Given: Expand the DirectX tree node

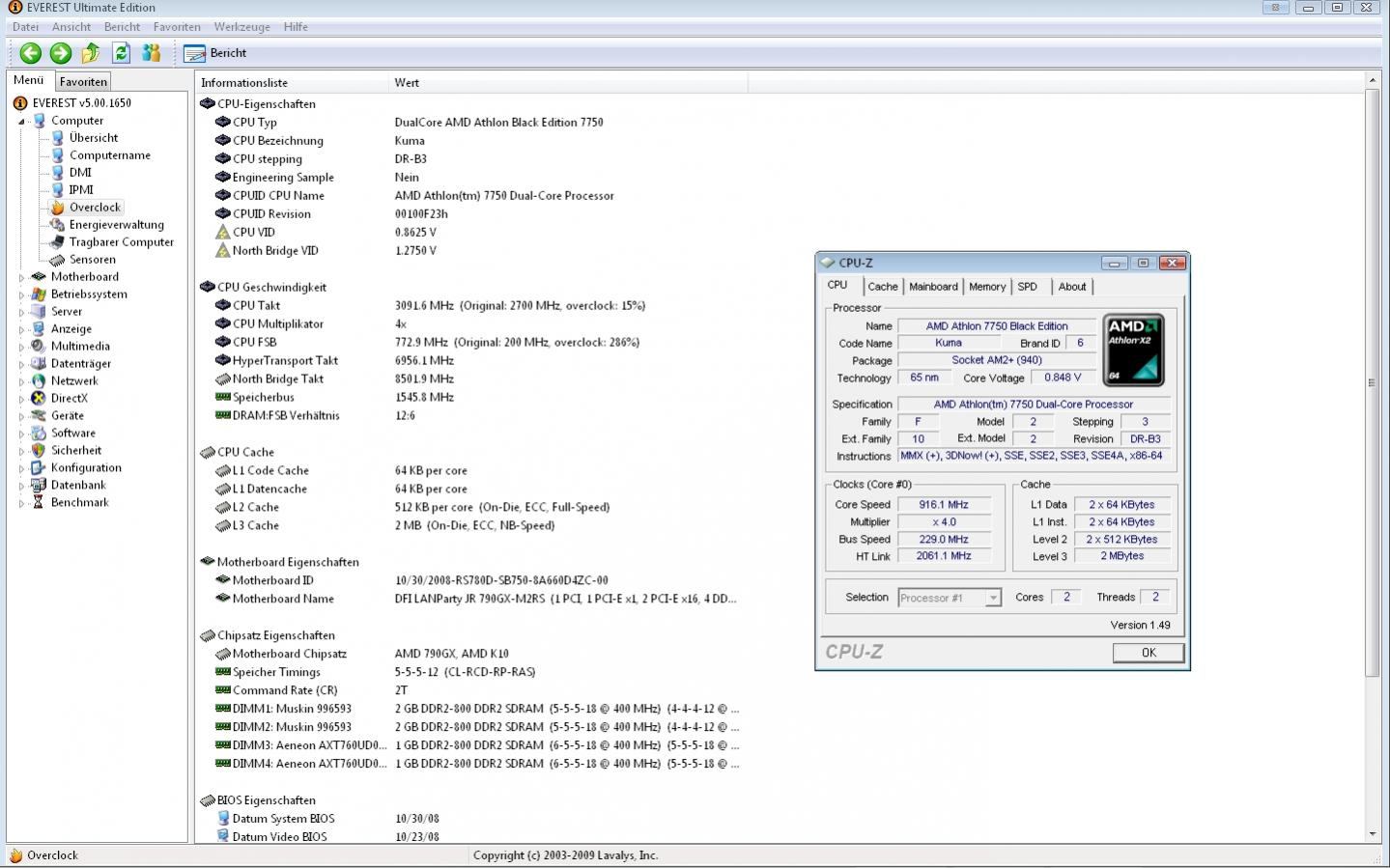Looking at the screenshot, I should [21, 399].
